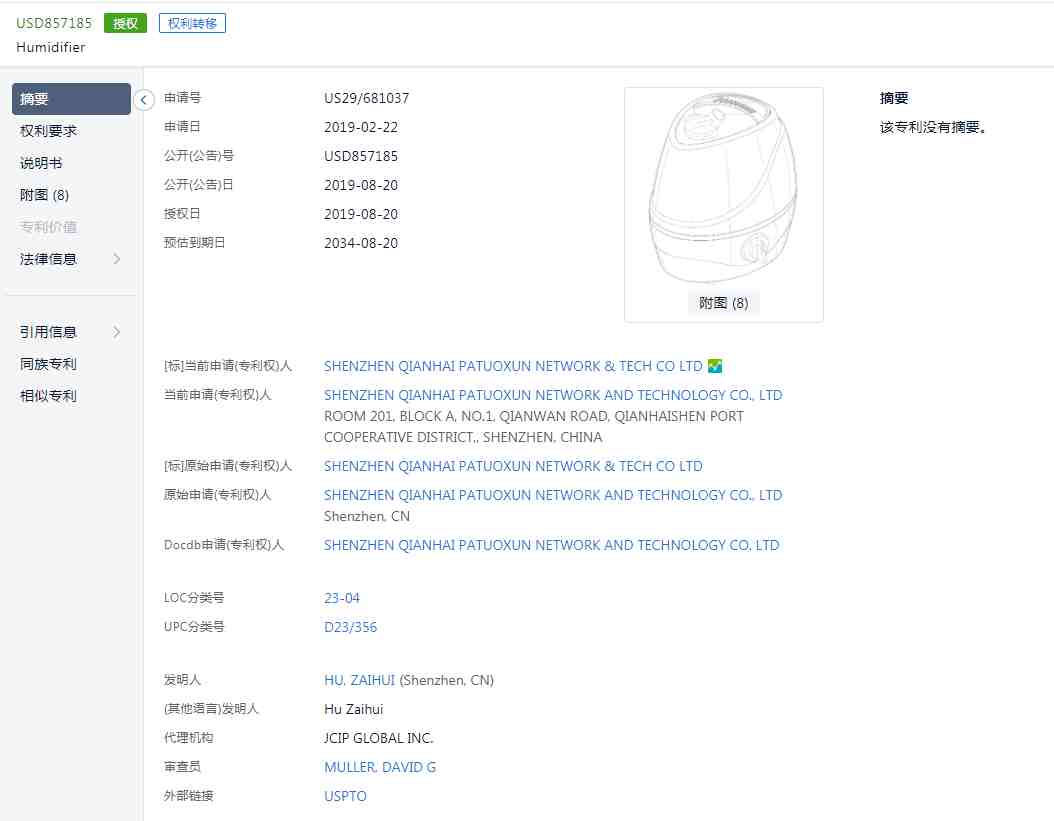Click the chart icon beside the current assignee name
Viewport: 1054px width, 821px height.
pyautogui.click(x=714, y=366)
